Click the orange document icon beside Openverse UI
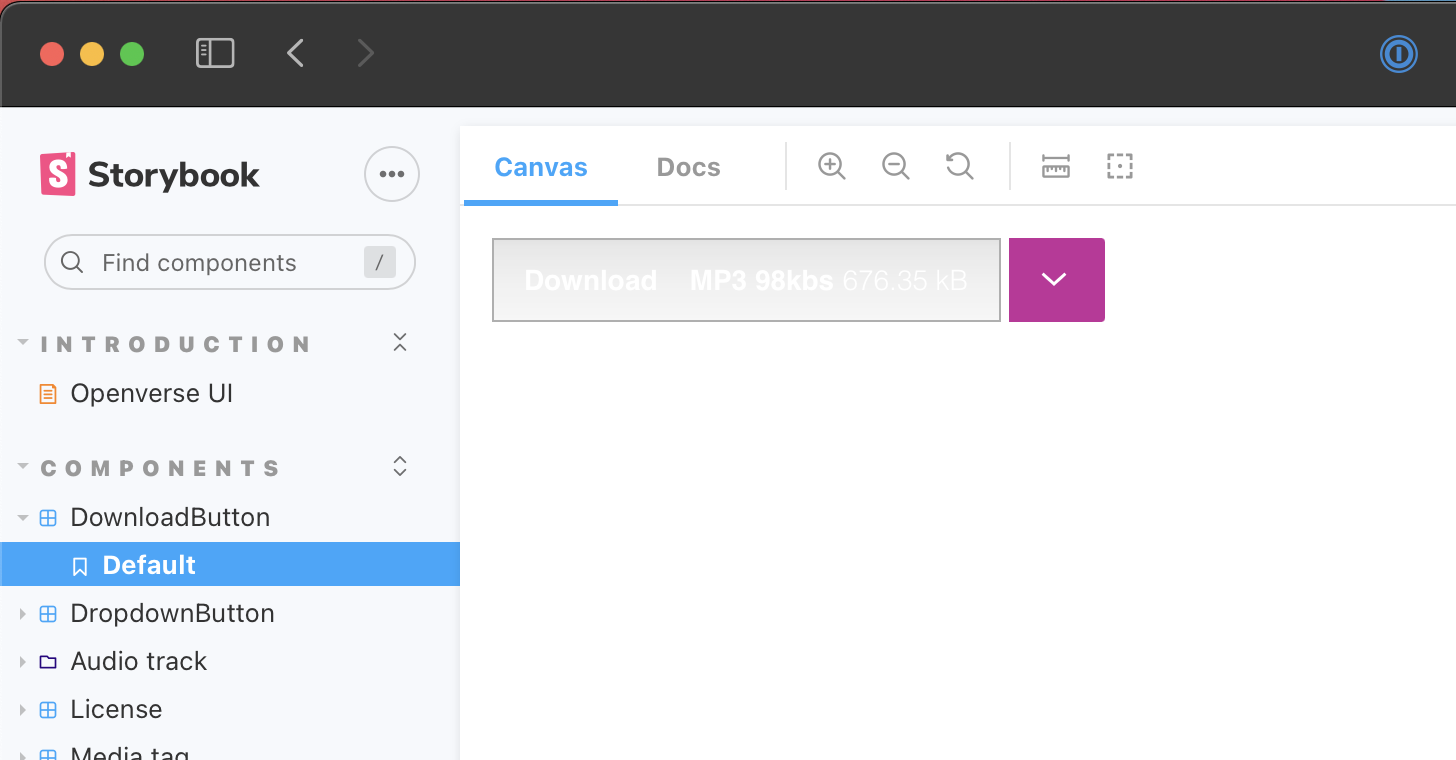The image size is (1456, 760). click(x=48, y=394)
